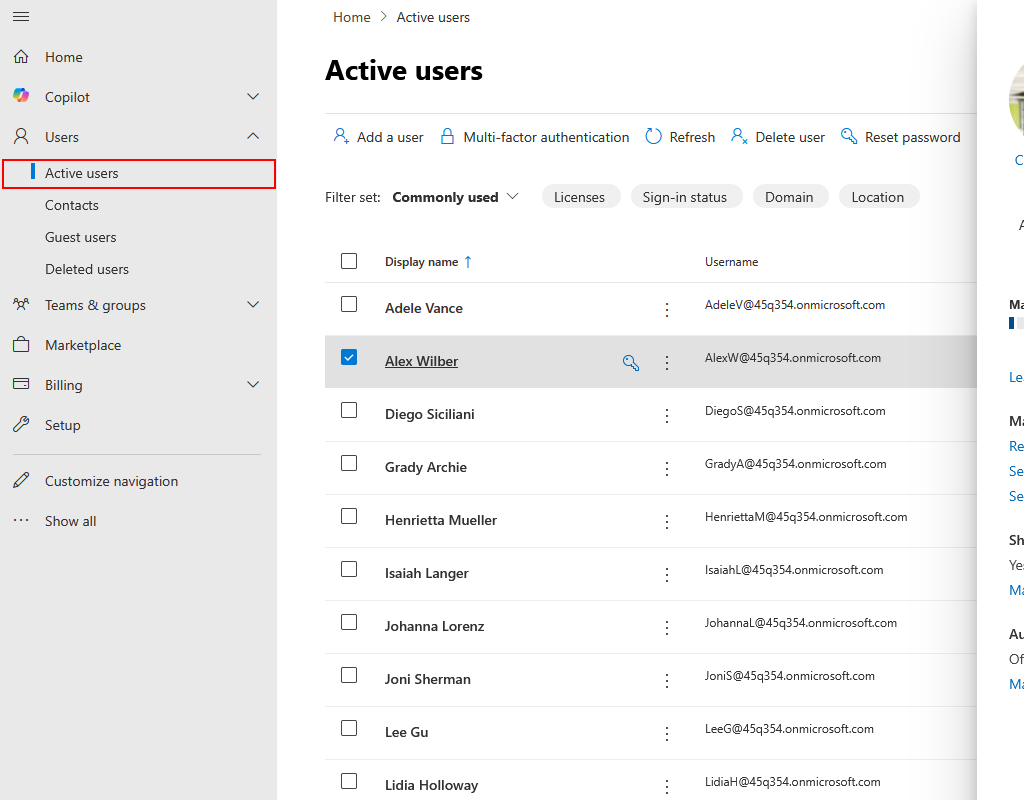Click the Refresh icon in toolbar
Image resolution: width=1024 pixels, height=800 pixels.
coord(653,136)
